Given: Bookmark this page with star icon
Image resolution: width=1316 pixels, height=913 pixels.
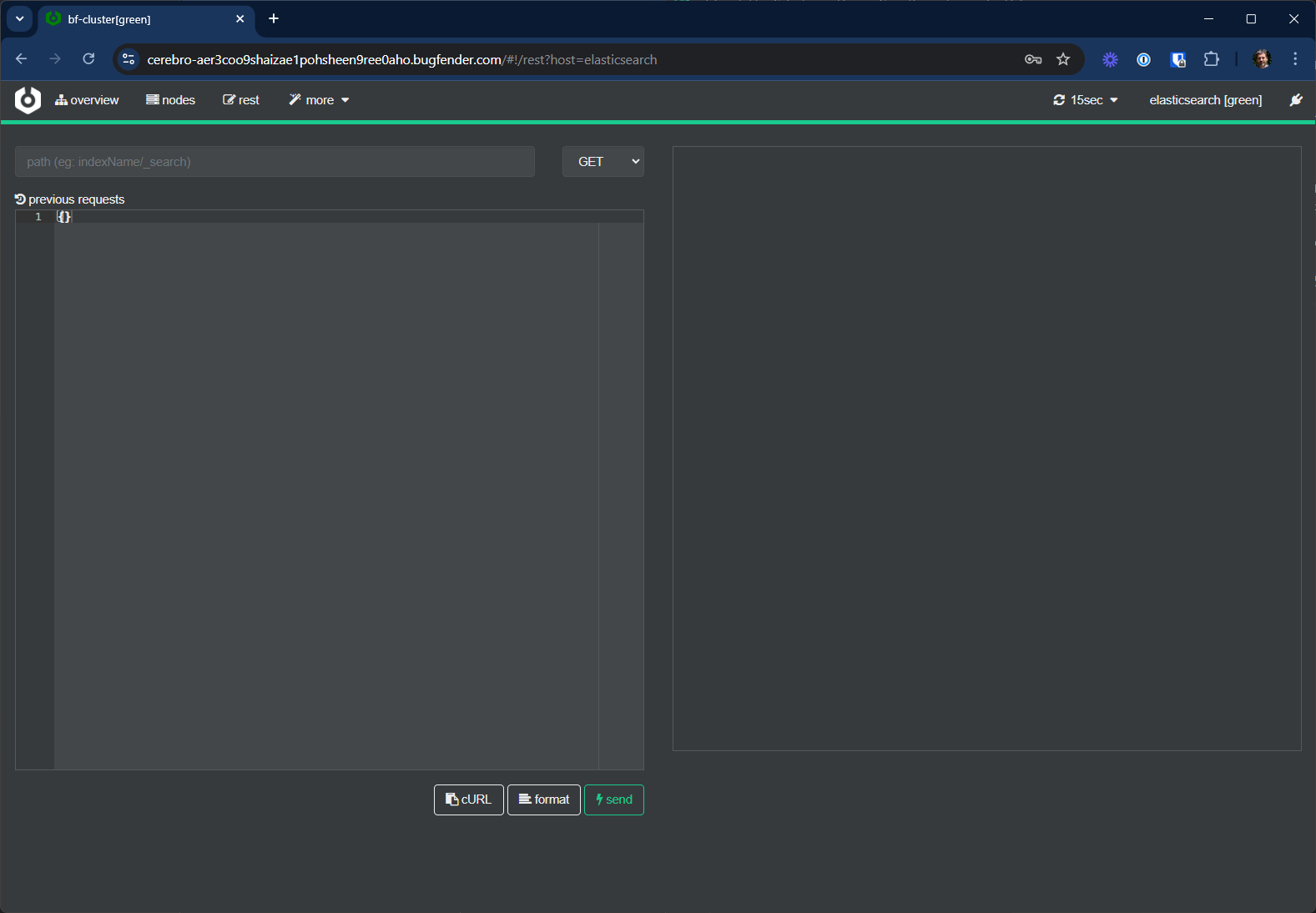Looking at the screenshot, I should click(x=1063, y=59).
